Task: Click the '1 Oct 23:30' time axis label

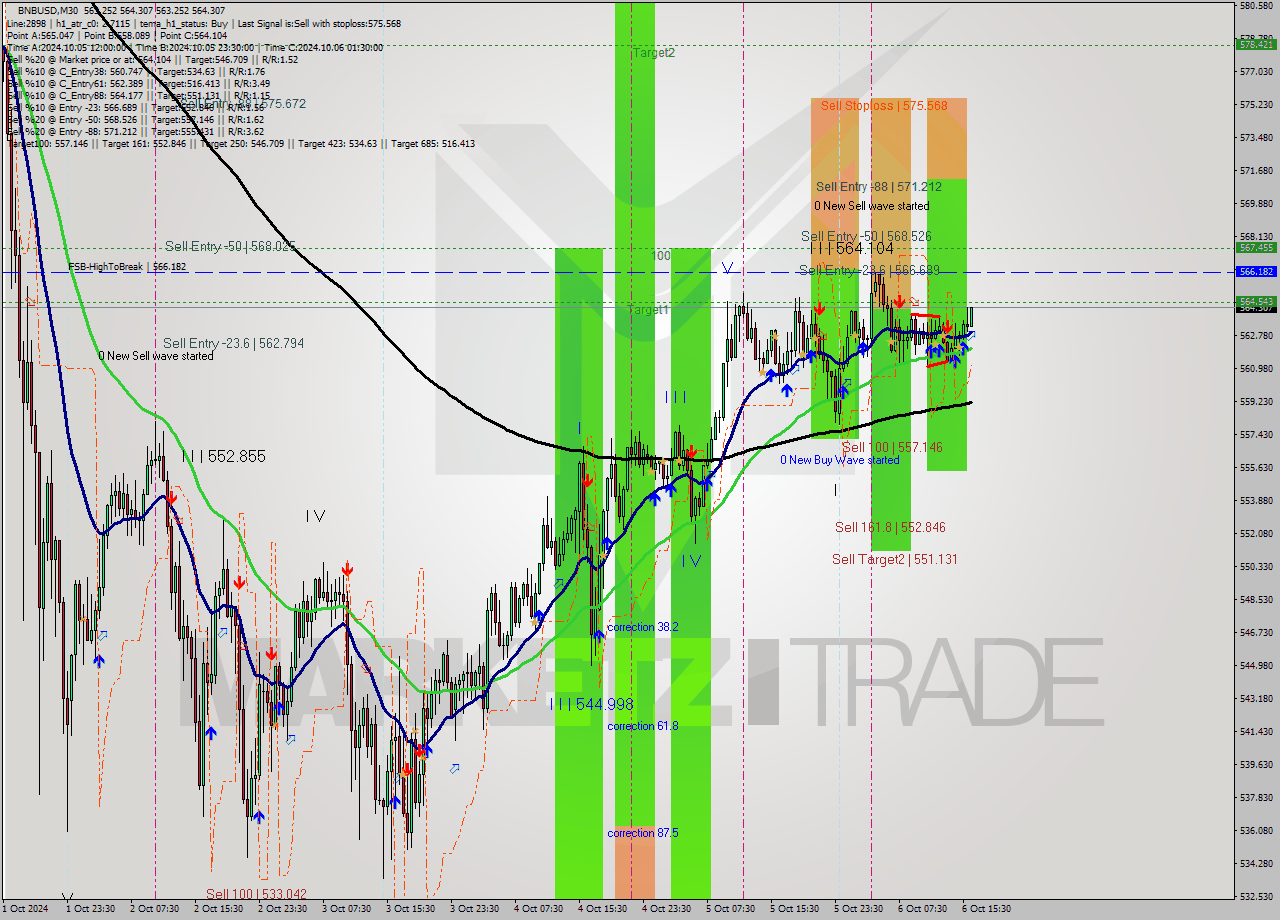Action: (90, 909)
